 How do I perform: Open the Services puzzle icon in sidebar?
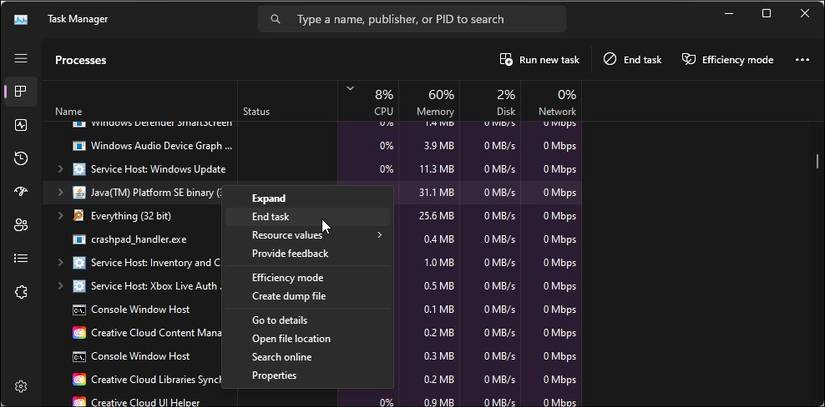21,292
